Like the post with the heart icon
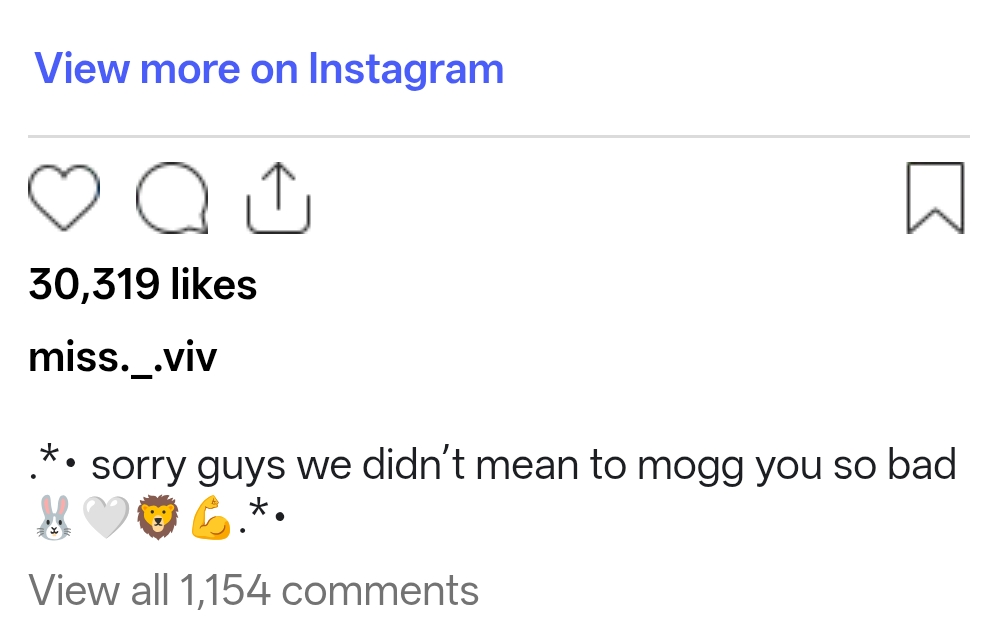Viewport: 994px width, 625px height. tap(64, 197)
